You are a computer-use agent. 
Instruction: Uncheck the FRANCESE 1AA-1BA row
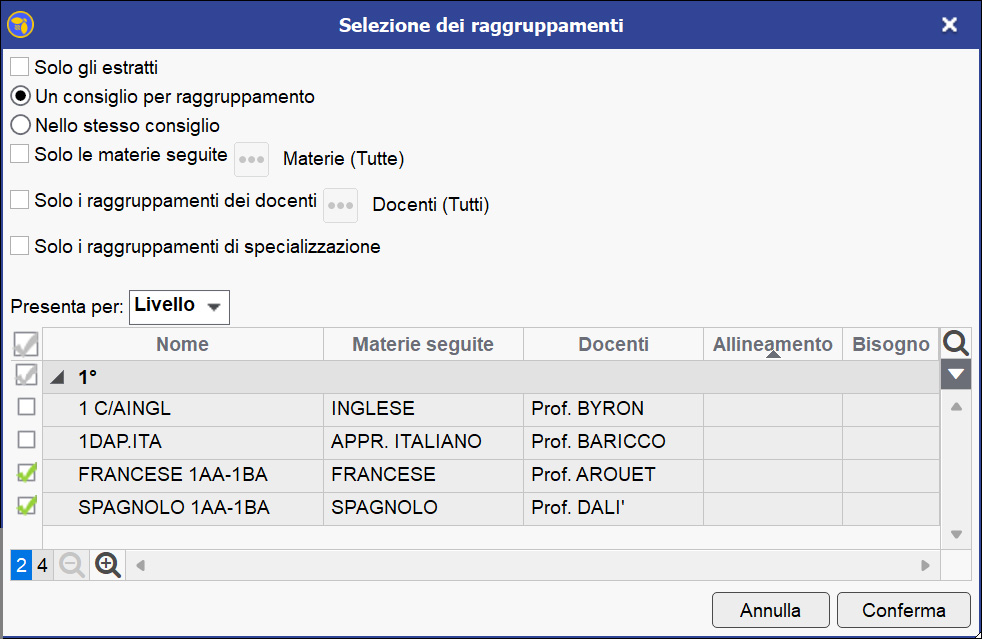pos(26,473)
